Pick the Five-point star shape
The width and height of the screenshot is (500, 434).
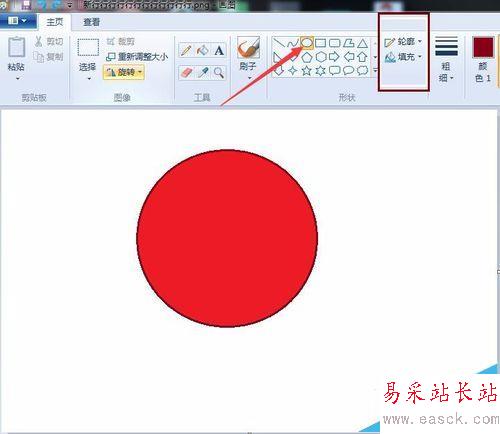pos(307,71)
